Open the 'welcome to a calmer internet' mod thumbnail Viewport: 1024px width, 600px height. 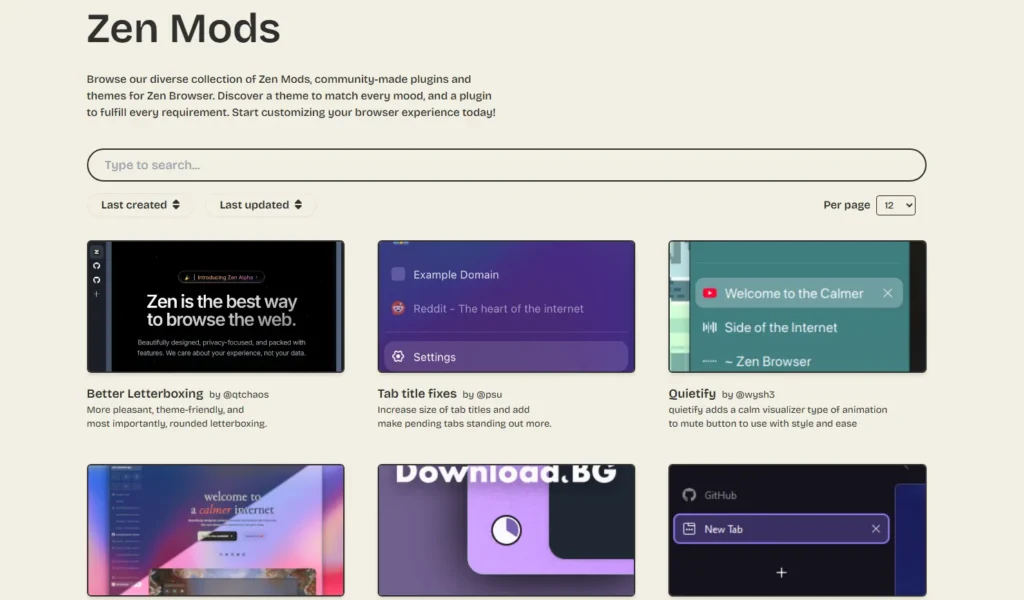216,530
